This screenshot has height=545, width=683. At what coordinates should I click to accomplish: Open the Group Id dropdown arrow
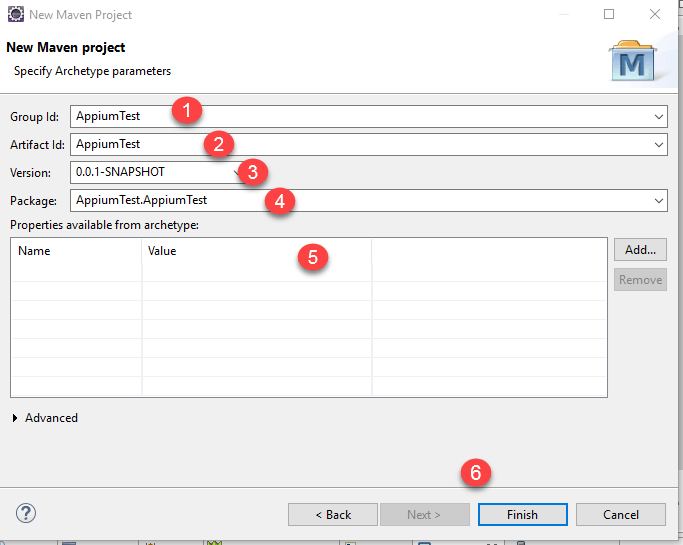[659, 117]
